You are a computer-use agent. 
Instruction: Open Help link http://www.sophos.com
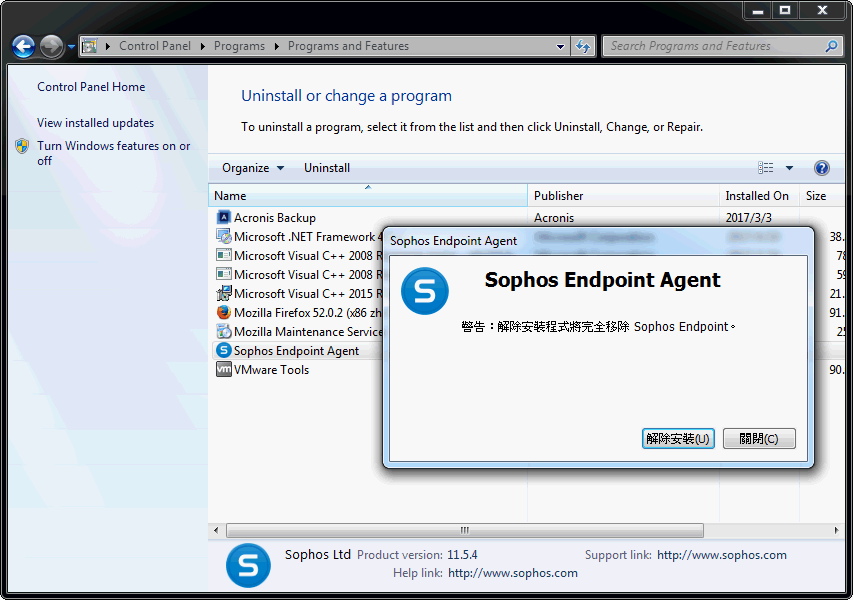[x=512, y=573]
